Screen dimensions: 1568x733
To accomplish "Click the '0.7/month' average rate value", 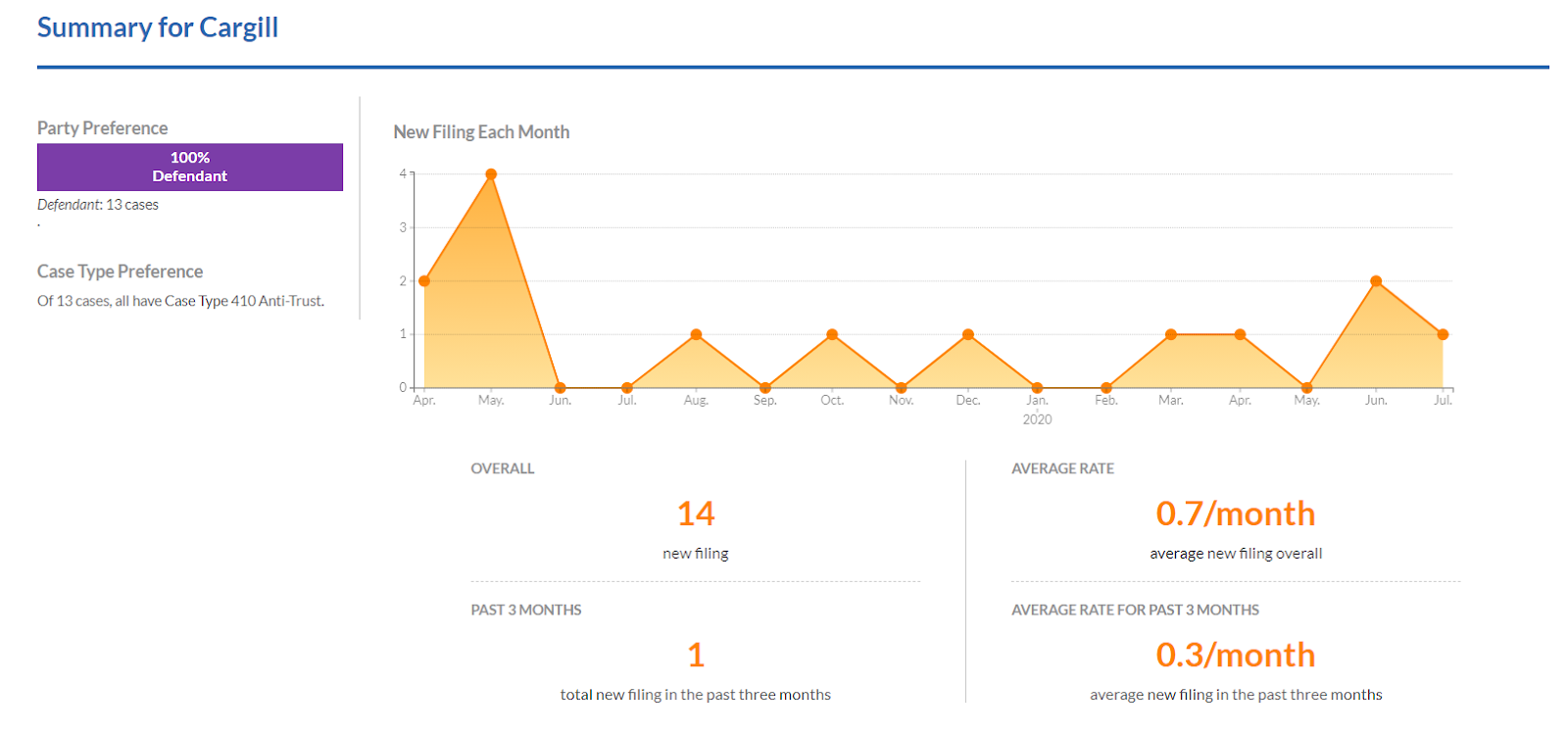I will (x=1236, y=513).
